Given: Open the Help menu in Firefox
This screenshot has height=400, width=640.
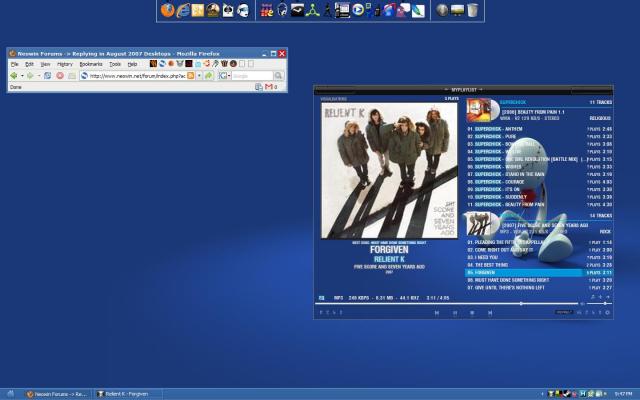Looking at the screenshot, I should coord(132,64).
